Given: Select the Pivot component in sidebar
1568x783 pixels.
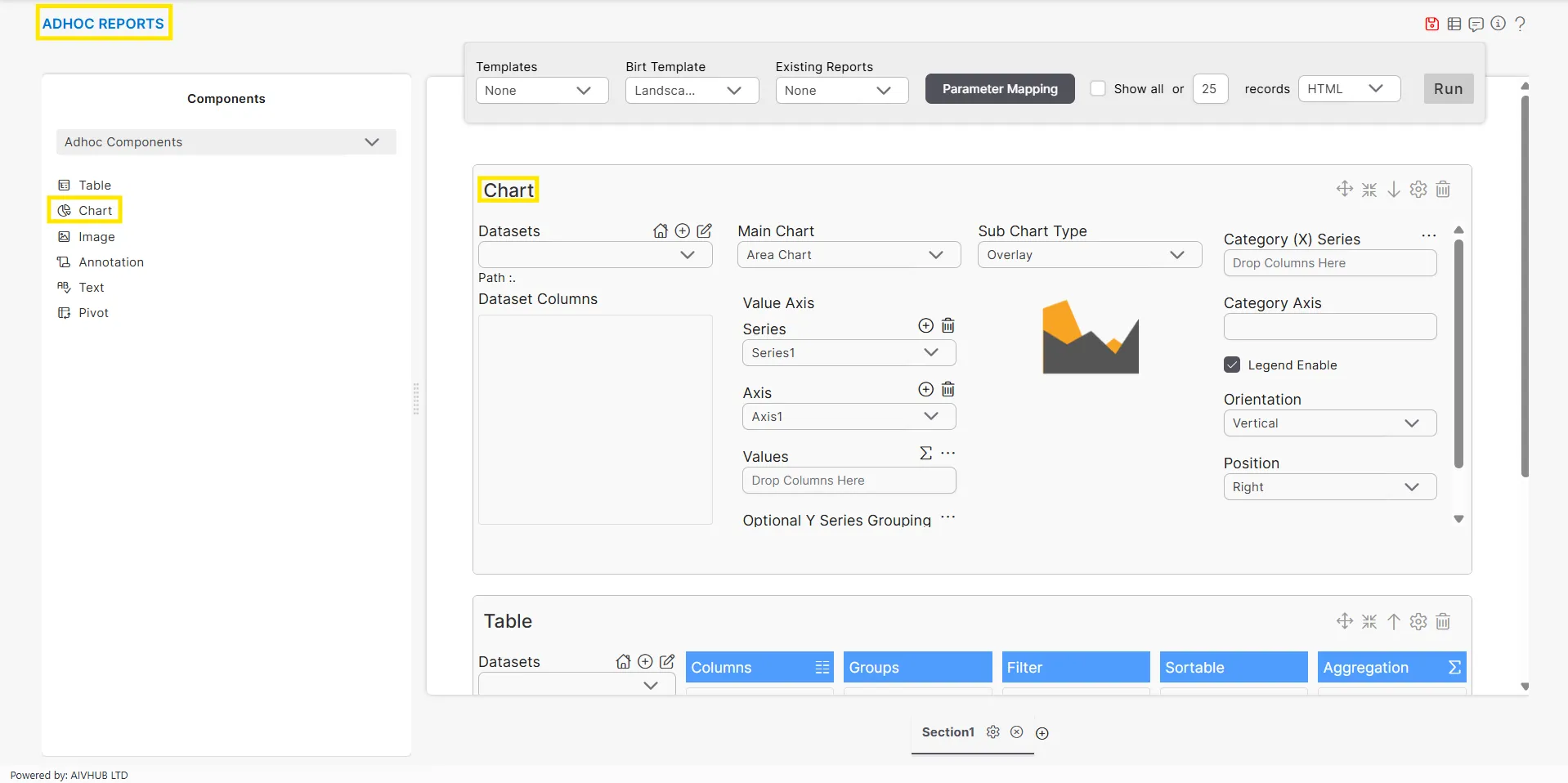Looking at the screenshot, I should 93,313.
